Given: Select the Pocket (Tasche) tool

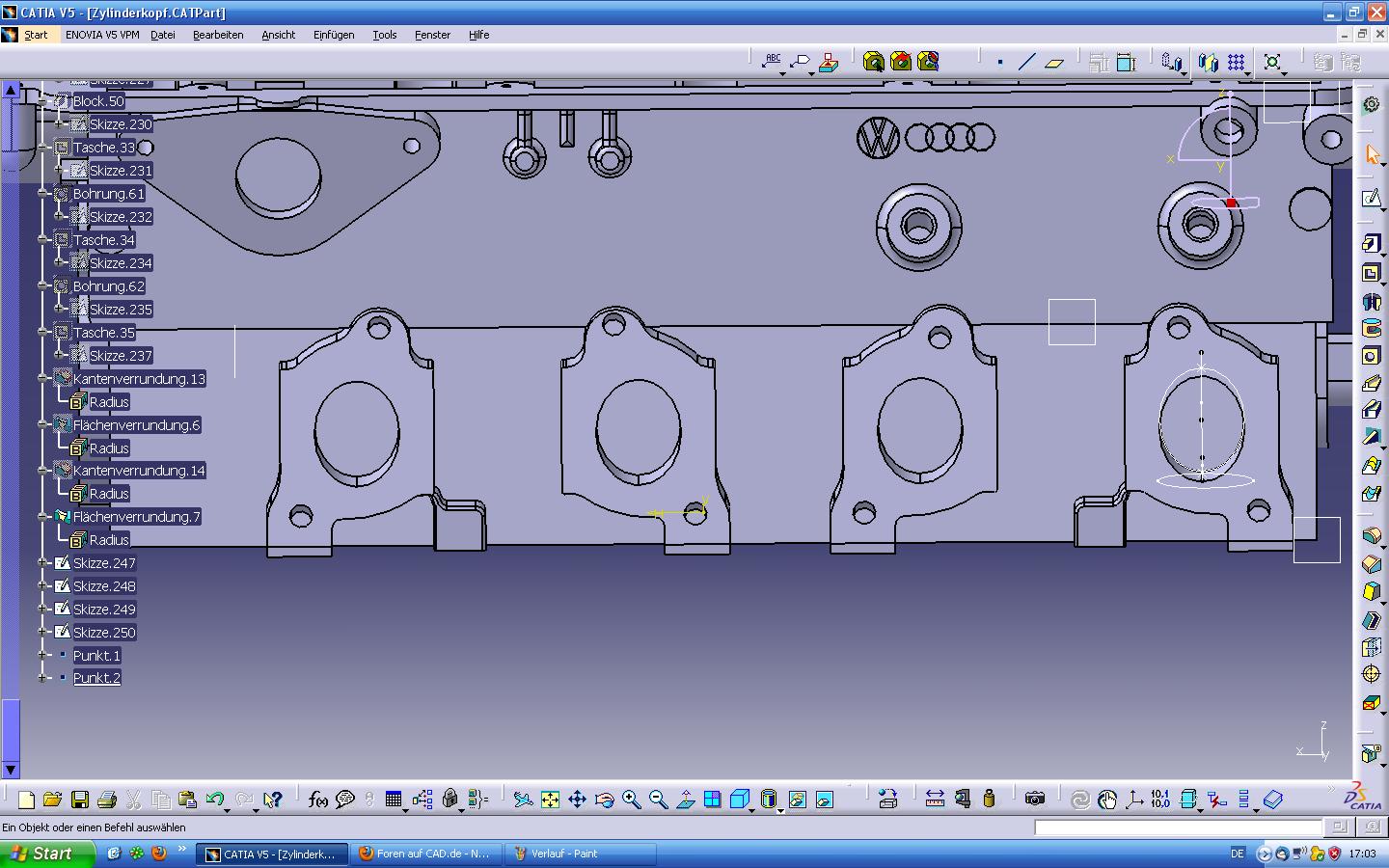Looking at the screenshot, I should (1372, 274).
